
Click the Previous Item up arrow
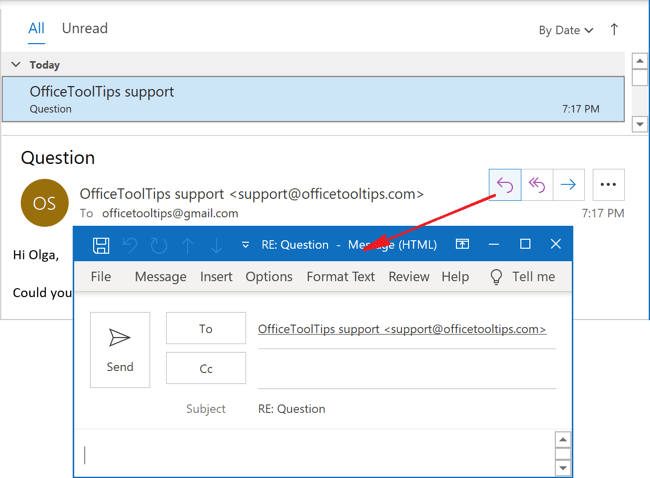pyautogui.click(x=188, y=245)
